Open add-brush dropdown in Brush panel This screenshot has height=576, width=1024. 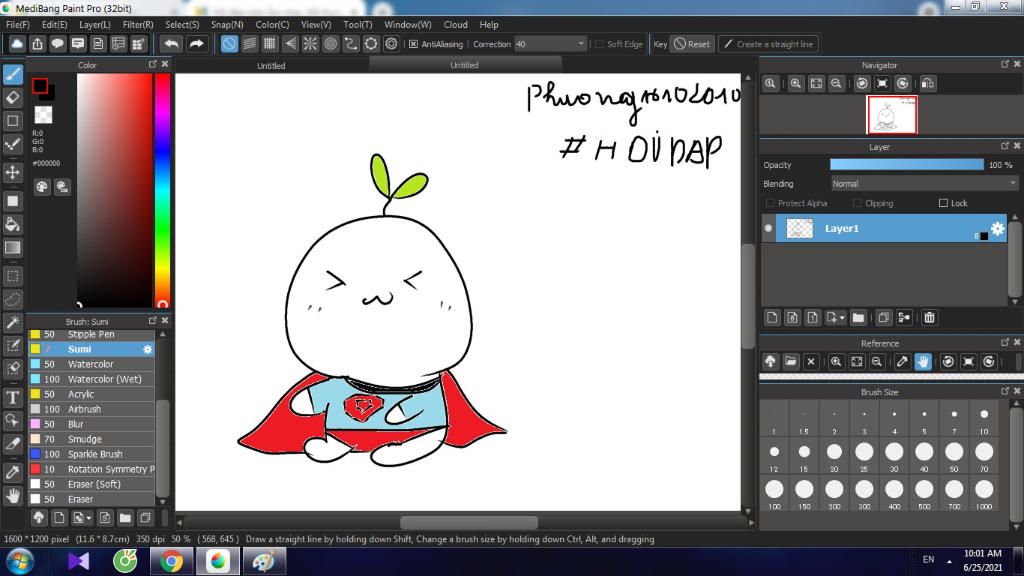click(x=89, y=518)
